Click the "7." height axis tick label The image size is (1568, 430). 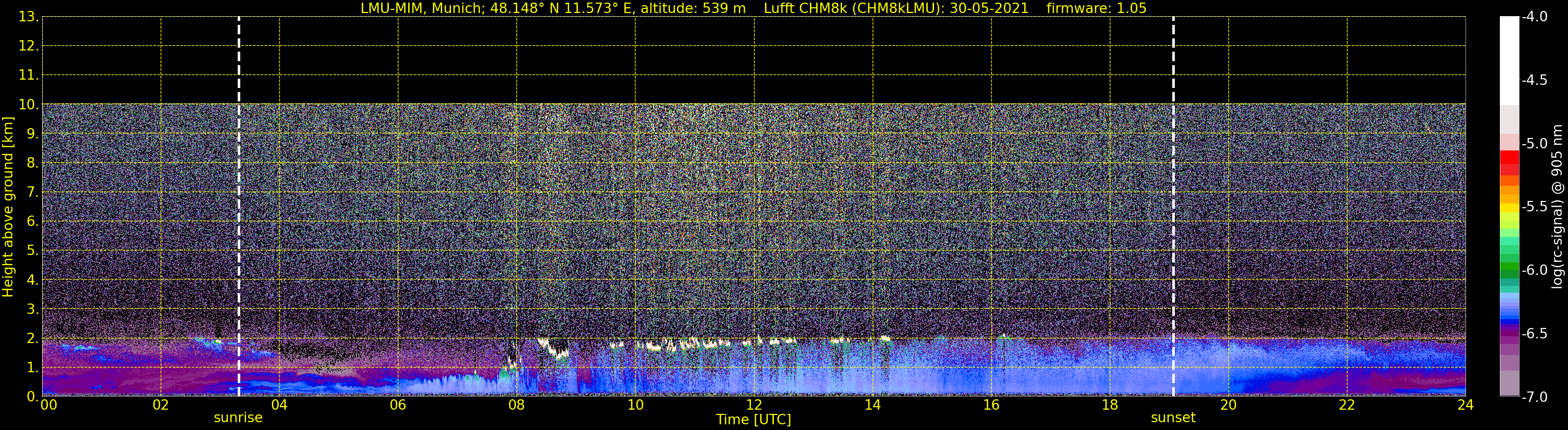coord(32,193)
